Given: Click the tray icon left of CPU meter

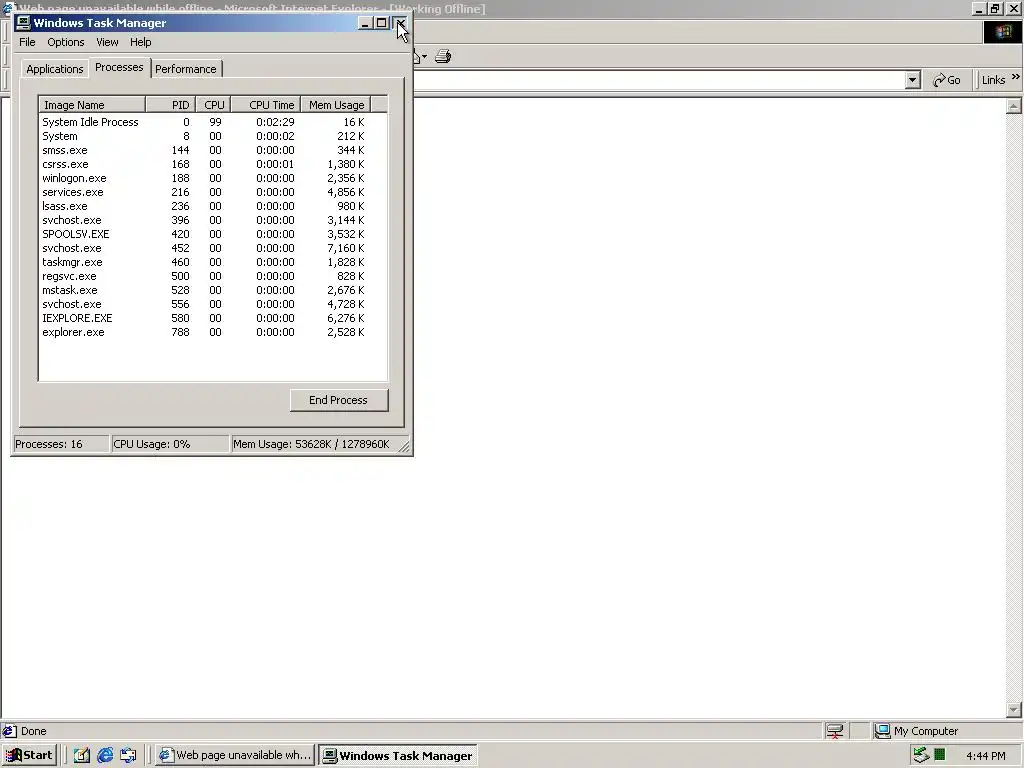Looking at the screenshot, I should coord(921,755).
